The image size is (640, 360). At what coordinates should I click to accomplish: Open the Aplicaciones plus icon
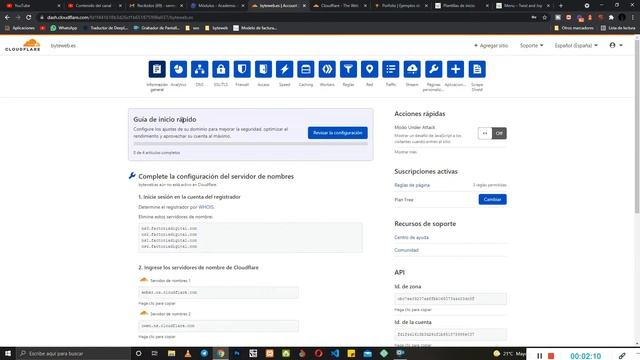(455, 69)
